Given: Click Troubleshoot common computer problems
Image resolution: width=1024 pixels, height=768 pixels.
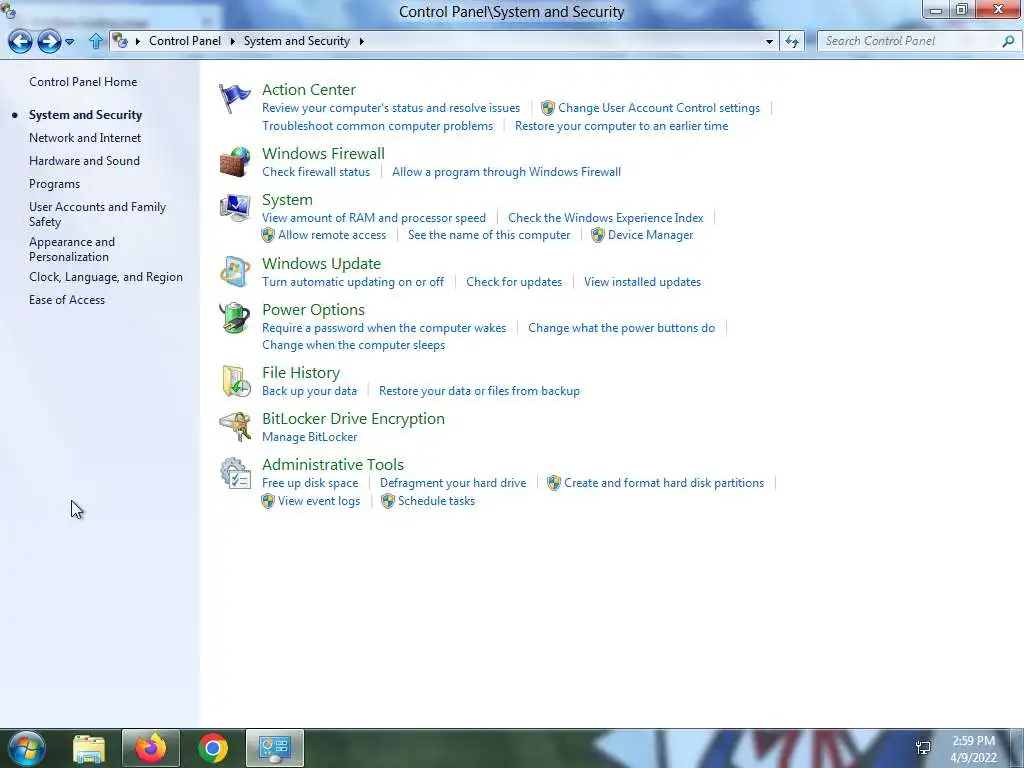Looking at the screenshot, I should tap(377, 126).
